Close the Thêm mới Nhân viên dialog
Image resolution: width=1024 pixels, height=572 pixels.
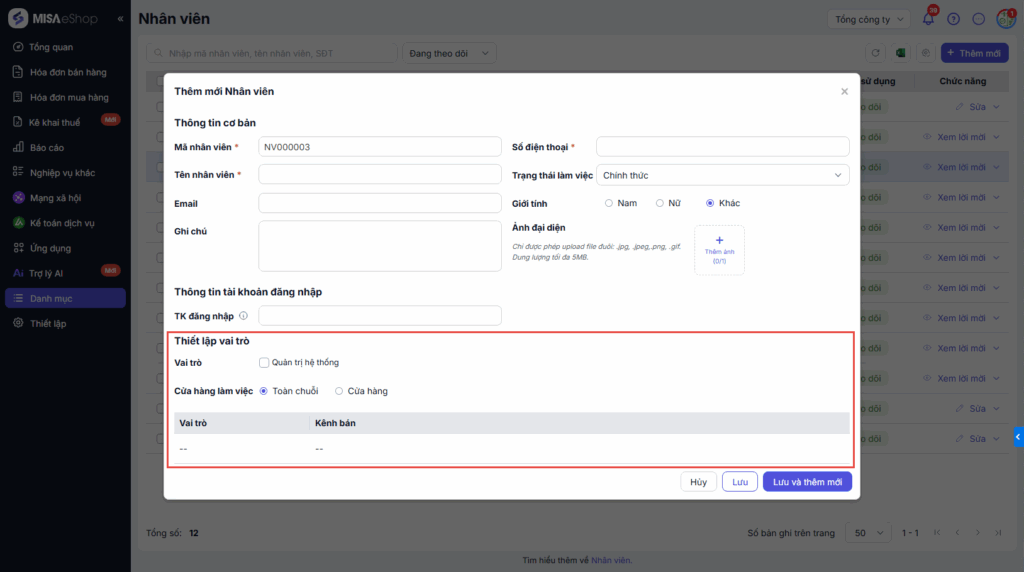[844, 91]
